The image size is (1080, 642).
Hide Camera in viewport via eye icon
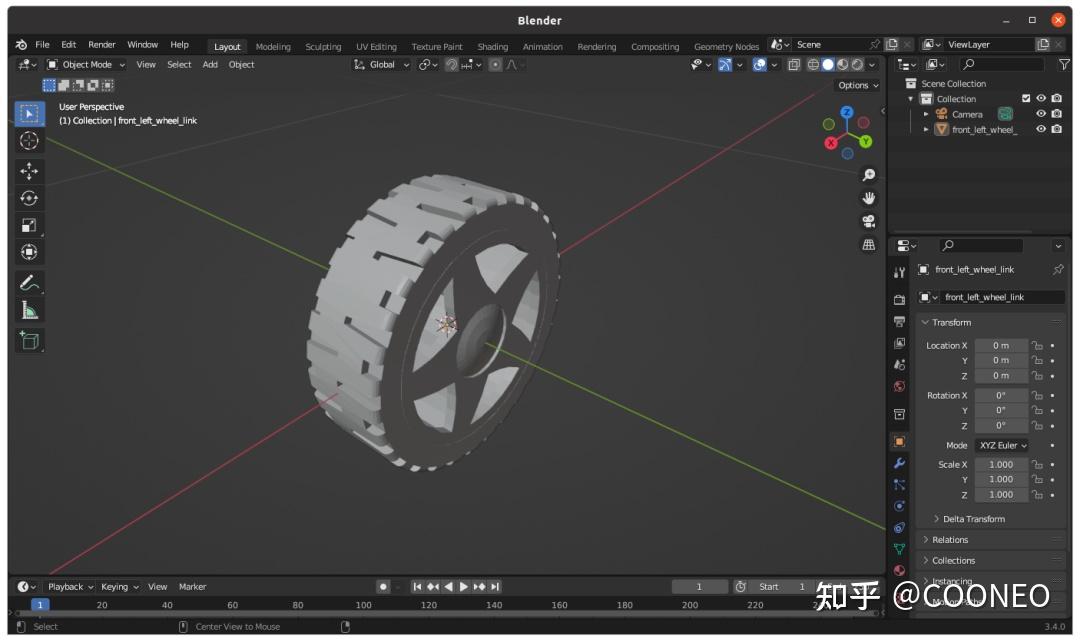pyautogui.click(x=1041, y=114)
